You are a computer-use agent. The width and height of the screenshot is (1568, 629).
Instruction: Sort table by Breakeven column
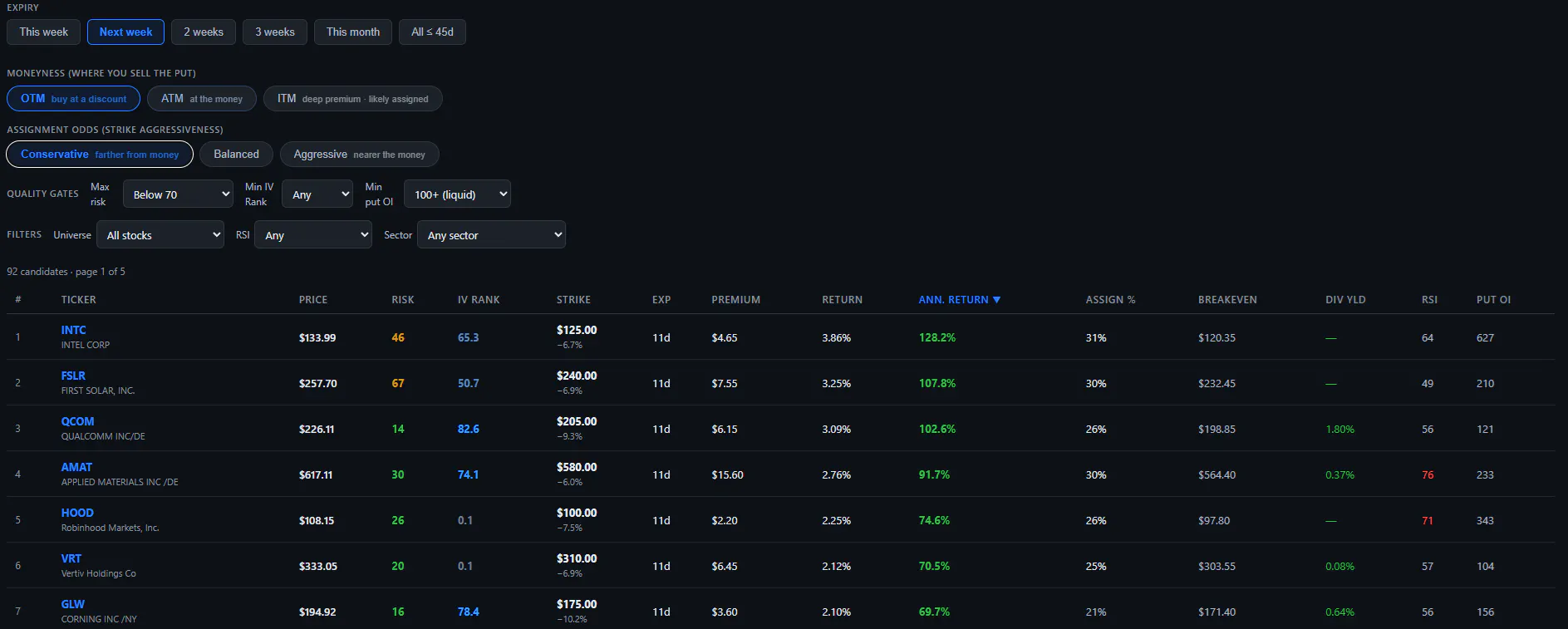click(x=1227, y=300)
